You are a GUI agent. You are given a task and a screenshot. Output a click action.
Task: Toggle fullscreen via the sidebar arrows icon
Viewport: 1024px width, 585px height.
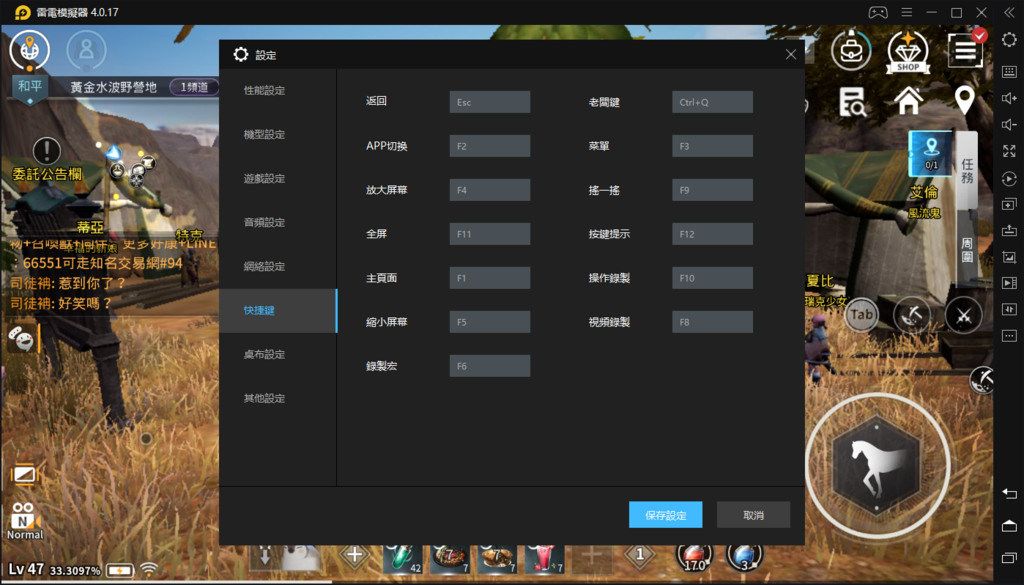point(1009,151)
